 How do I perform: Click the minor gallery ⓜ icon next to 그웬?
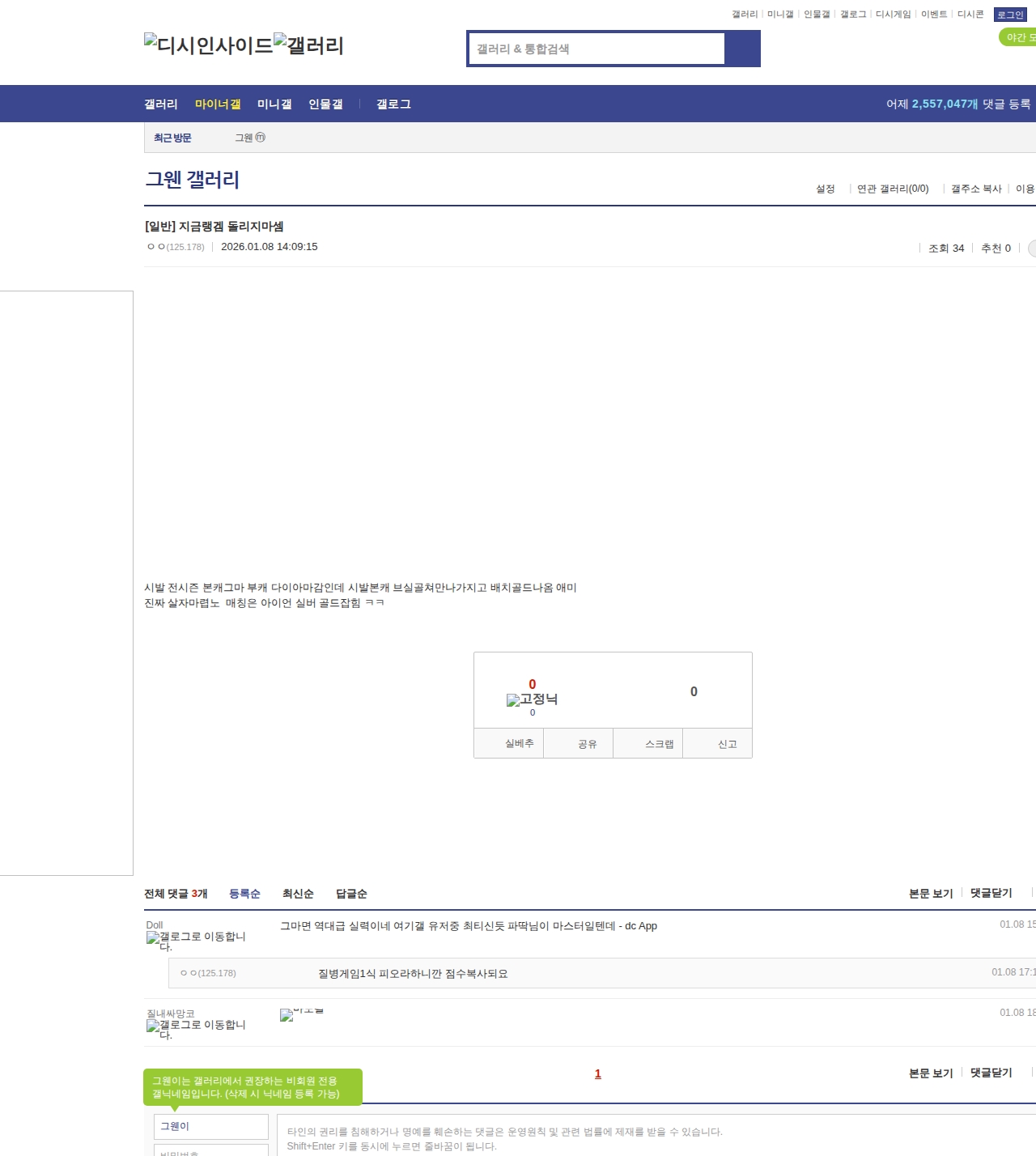tap(261, 138)
